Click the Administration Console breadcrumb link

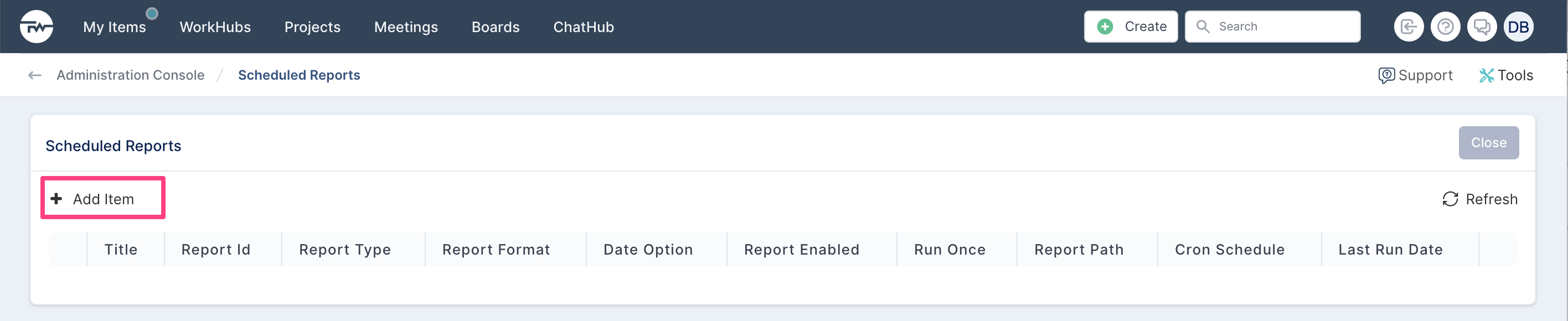130,75
